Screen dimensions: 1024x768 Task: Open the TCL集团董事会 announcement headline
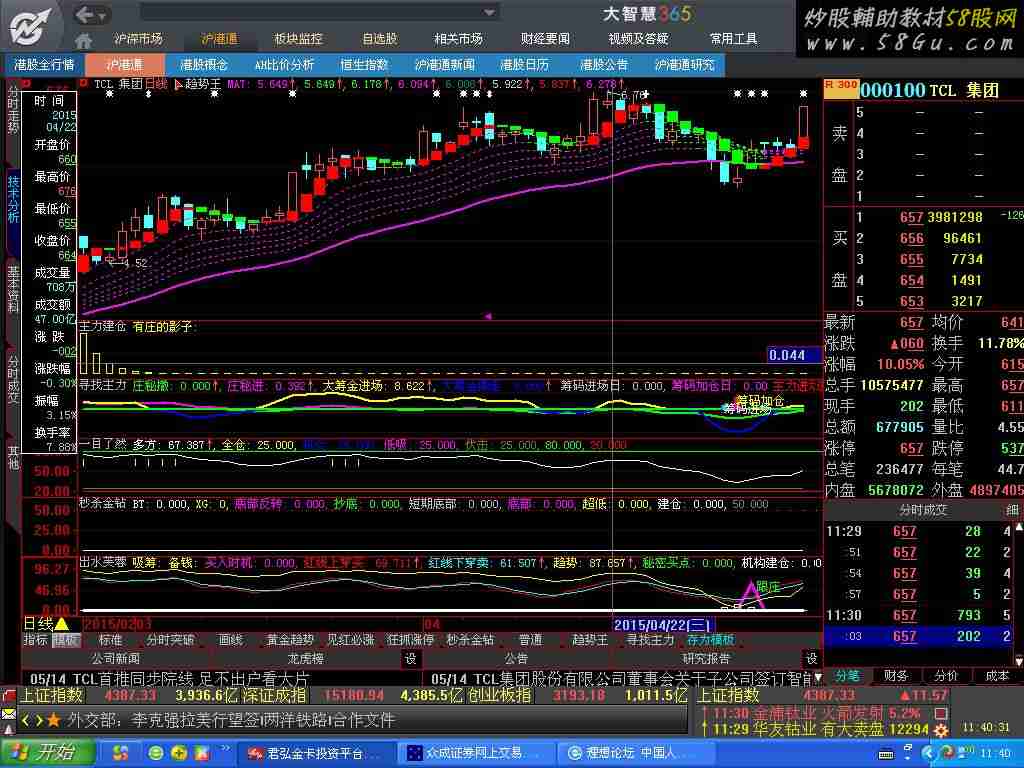[x=620, y=679]
